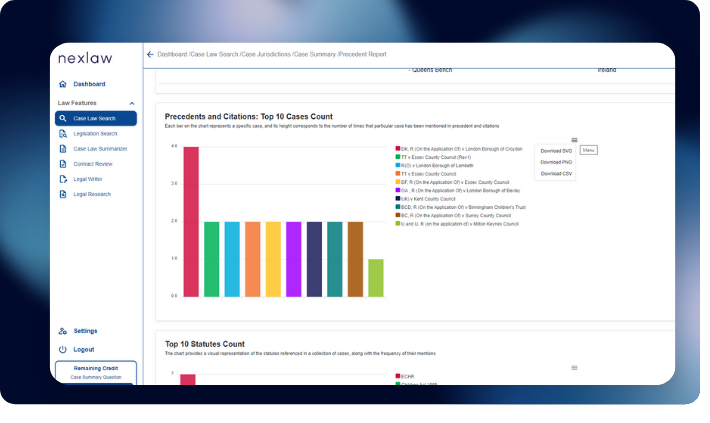Viewport: 710px width, 423px height.
Task: Click the light blue bar in the cases chart
Action: pyautogui.click(x=232, y=260)
